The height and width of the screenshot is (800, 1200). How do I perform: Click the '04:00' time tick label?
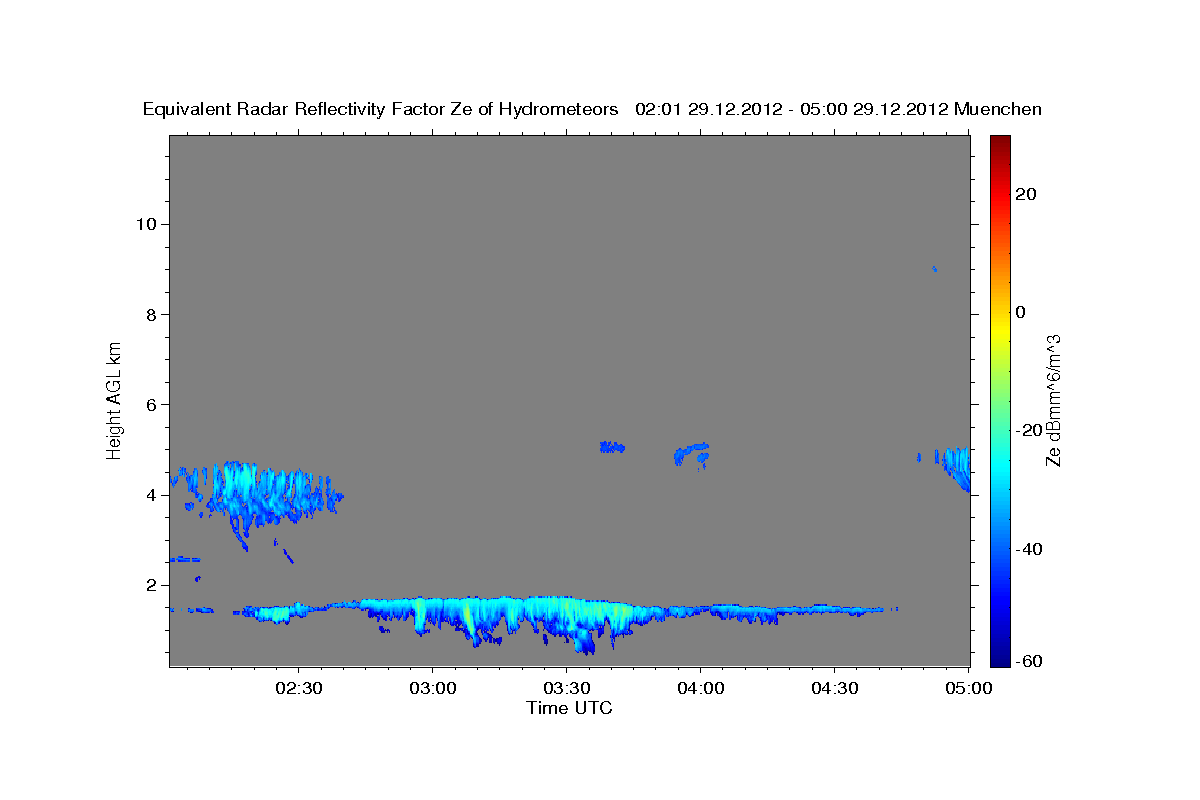(701, 690)
